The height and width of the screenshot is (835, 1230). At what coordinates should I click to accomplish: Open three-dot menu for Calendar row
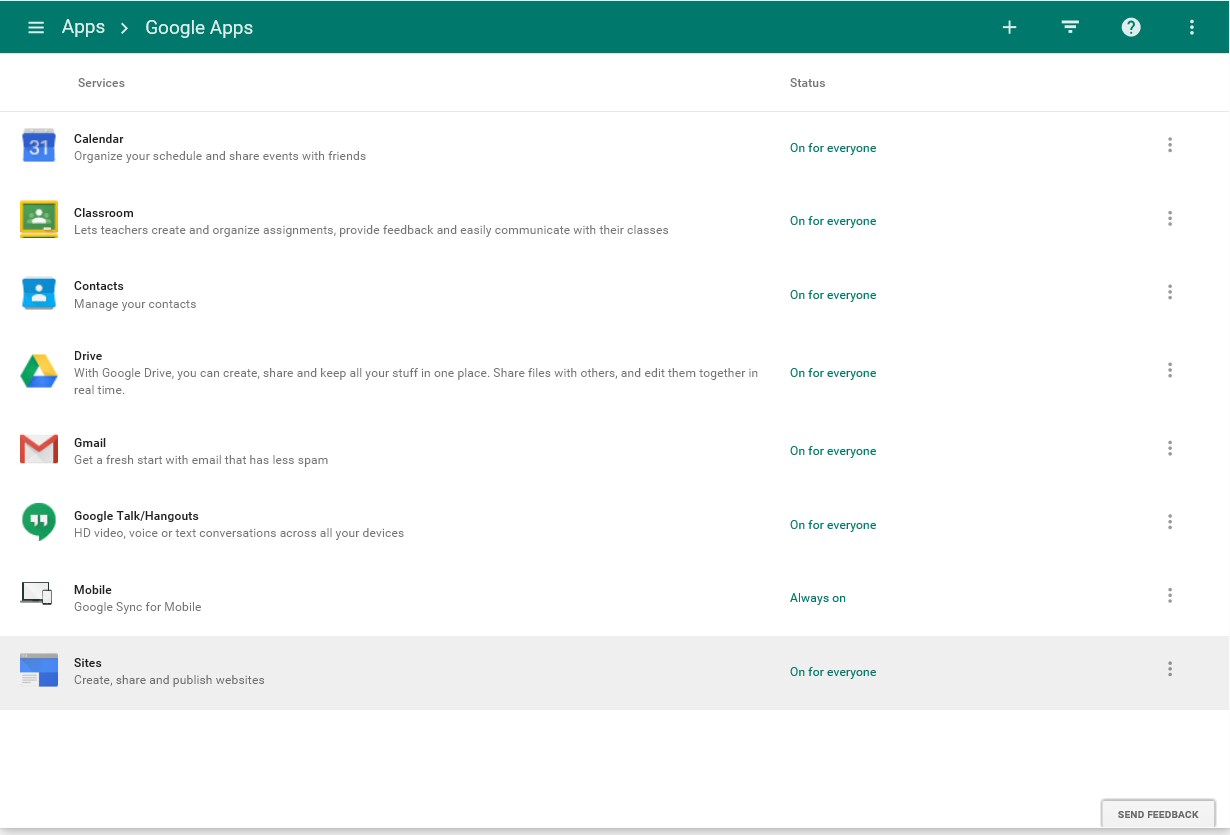point(1170,145)
